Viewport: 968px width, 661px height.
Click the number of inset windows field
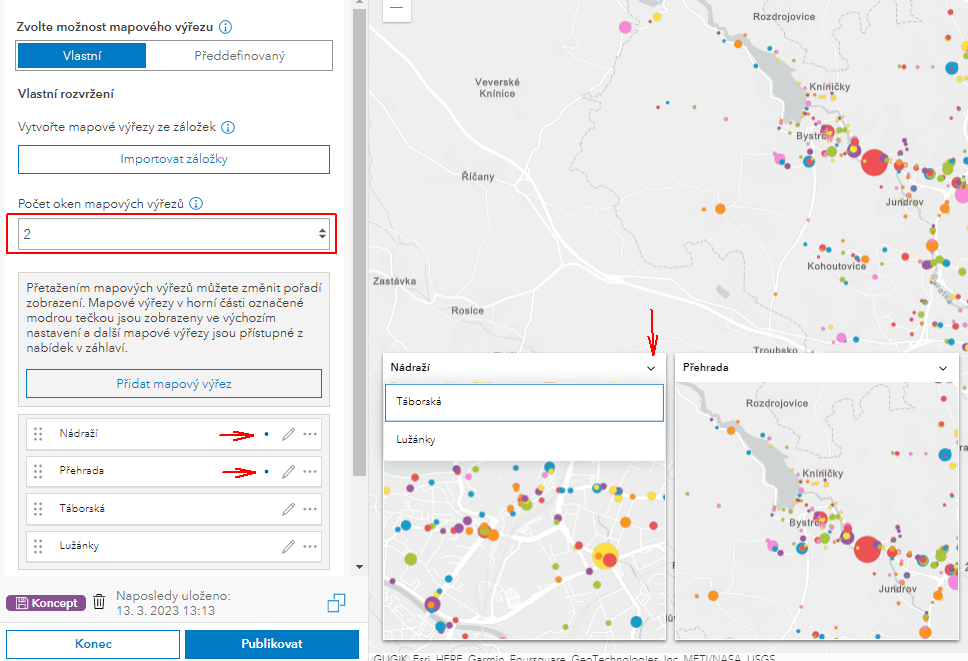pyautogui.click(x=165, y=234)
